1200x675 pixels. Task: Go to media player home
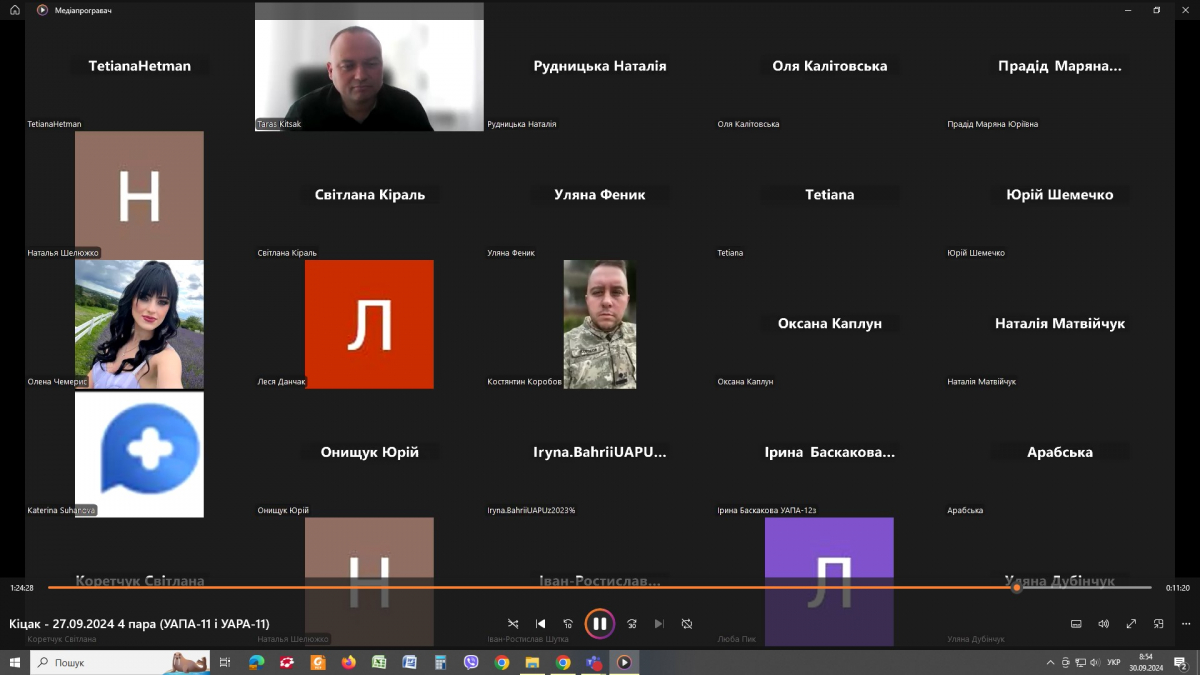pos(15,10)
